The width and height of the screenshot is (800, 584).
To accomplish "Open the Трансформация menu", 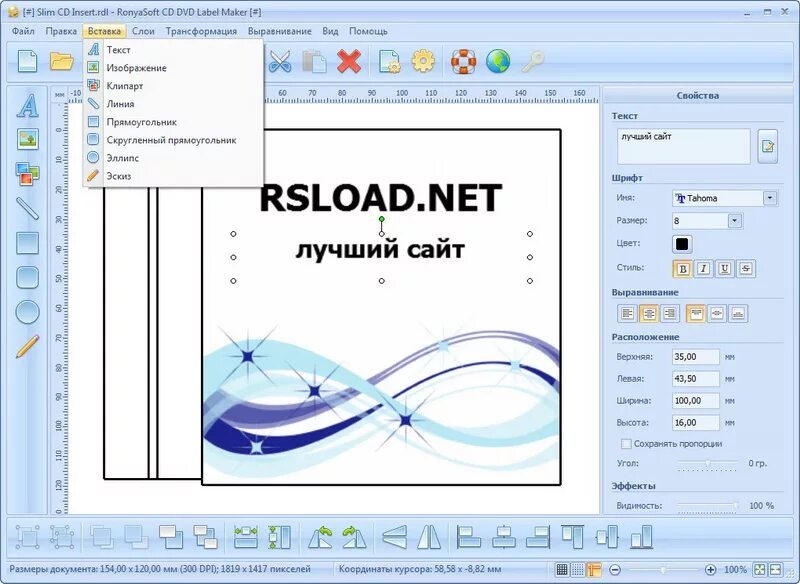I will (x=201, y=31).
